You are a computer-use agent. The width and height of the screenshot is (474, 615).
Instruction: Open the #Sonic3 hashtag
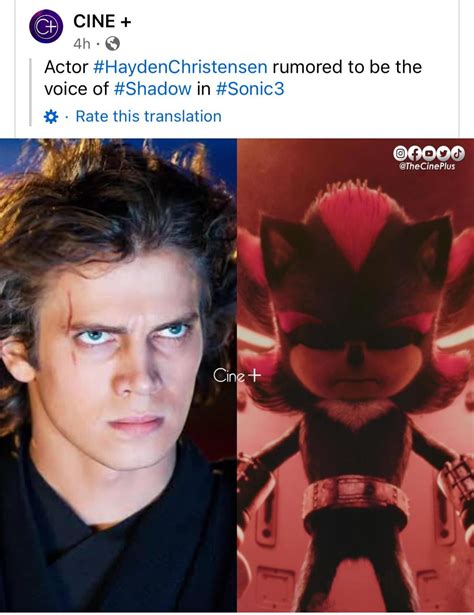pyautogui.click(x=250, y=89)
